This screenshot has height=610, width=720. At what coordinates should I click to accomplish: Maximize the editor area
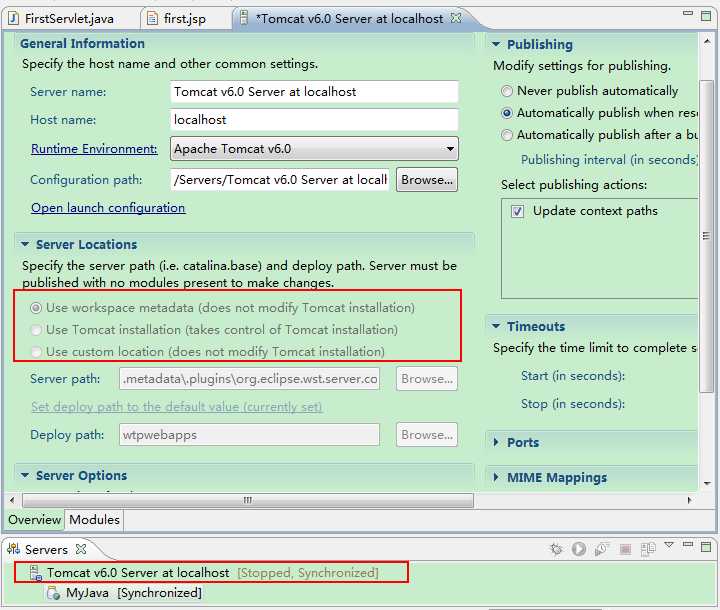tap(706, 16)
